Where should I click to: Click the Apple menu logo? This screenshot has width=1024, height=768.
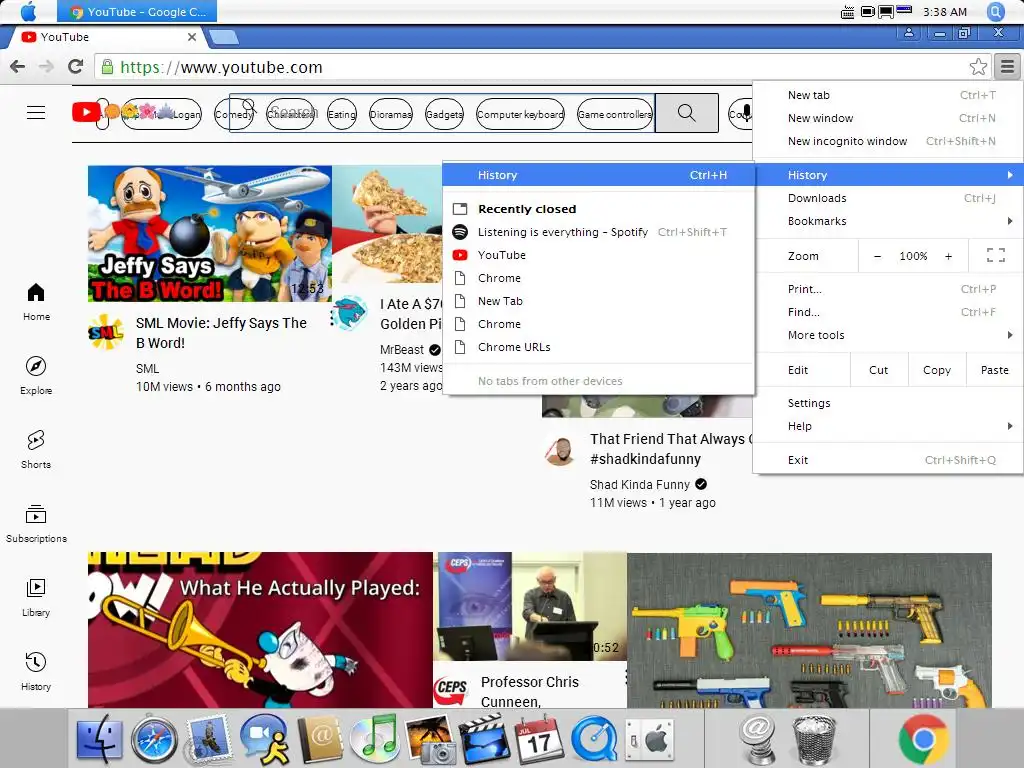coord(28,11)
